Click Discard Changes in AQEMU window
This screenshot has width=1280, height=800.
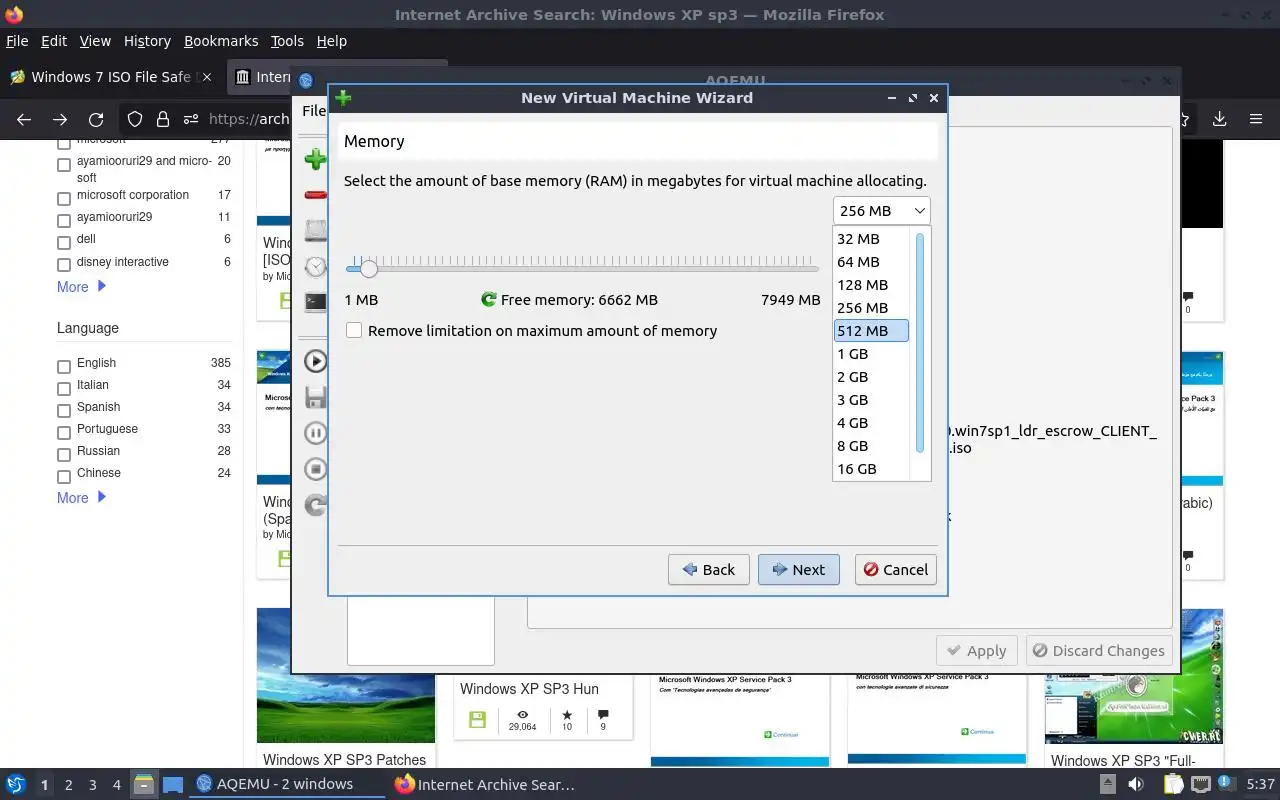(1098, 650)
